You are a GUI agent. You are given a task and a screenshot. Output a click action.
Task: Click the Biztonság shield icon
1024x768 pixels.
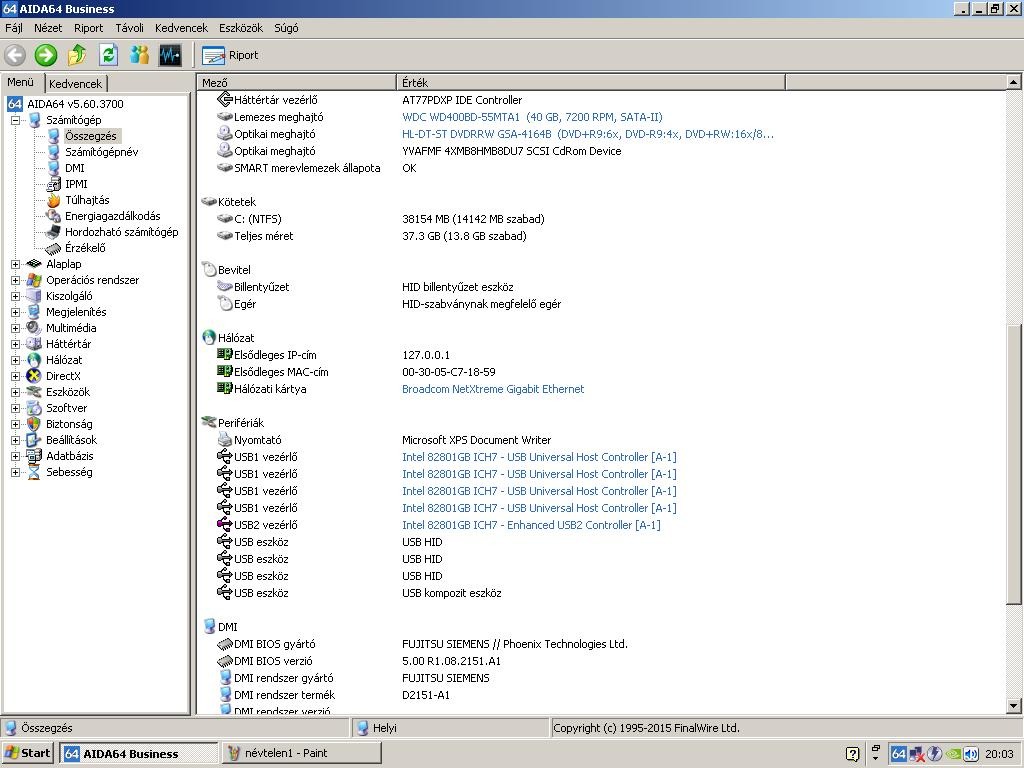[x=34, y=424]
